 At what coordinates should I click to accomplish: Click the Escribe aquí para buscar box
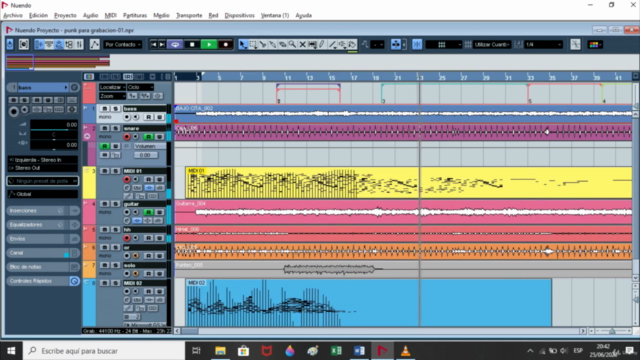point(104,351)
